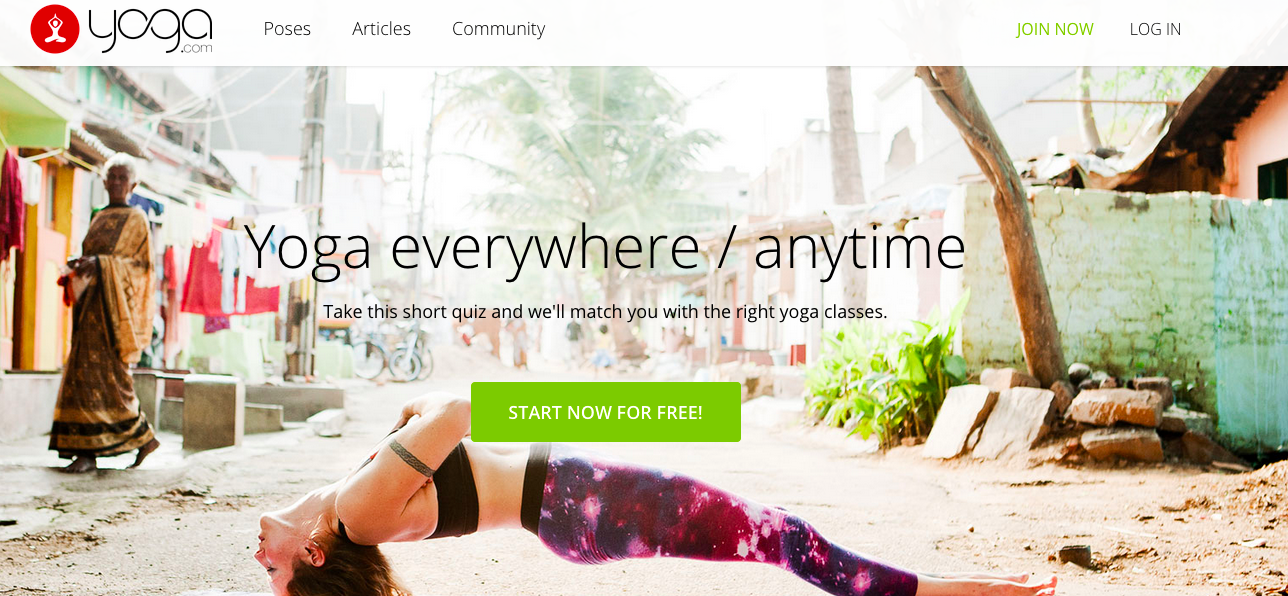Go to the Articles section

click(381, 29)
